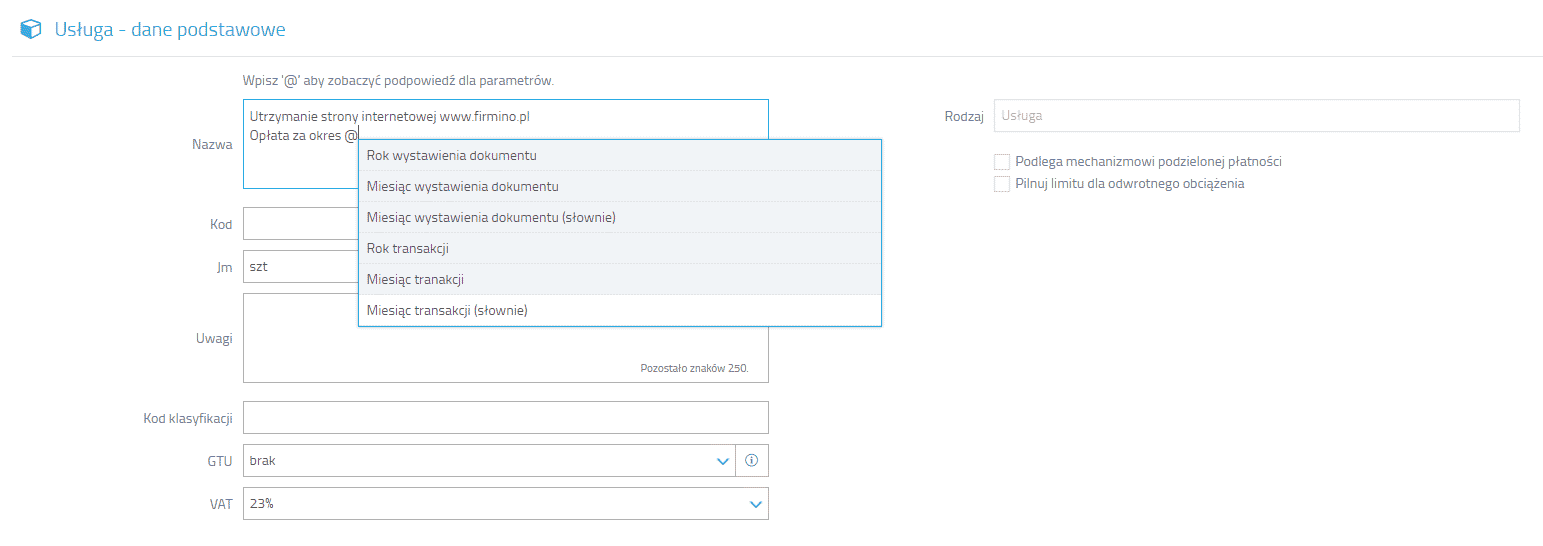Click into the Kod input field
The width and height of the screenshot is (1543, 546).
click(x=300, y=224)
